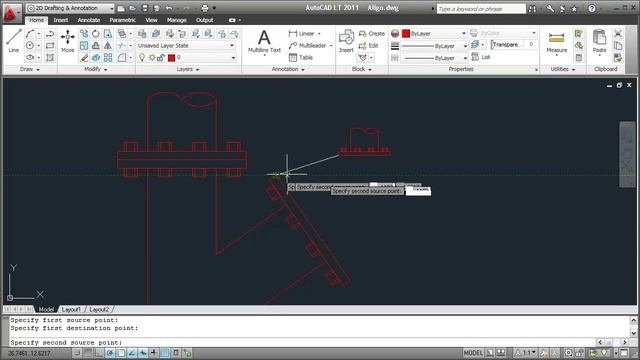
Task: Expand the Draw panel
Action: point(30,69)
